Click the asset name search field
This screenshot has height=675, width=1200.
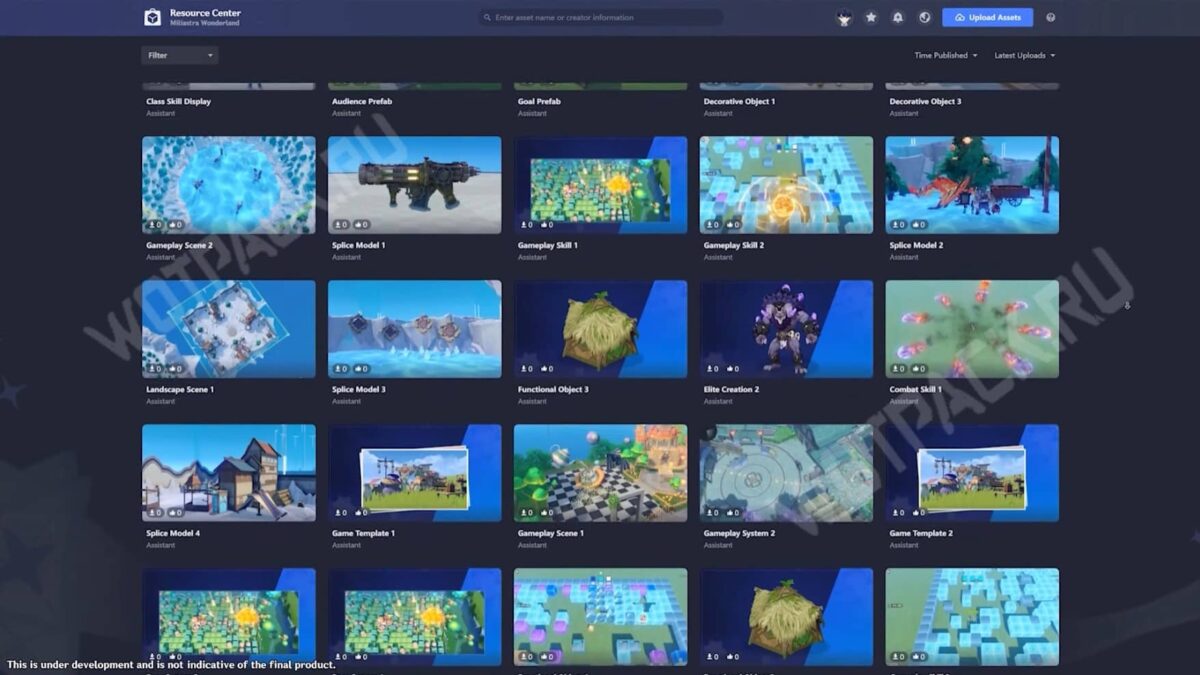point(600,17)
